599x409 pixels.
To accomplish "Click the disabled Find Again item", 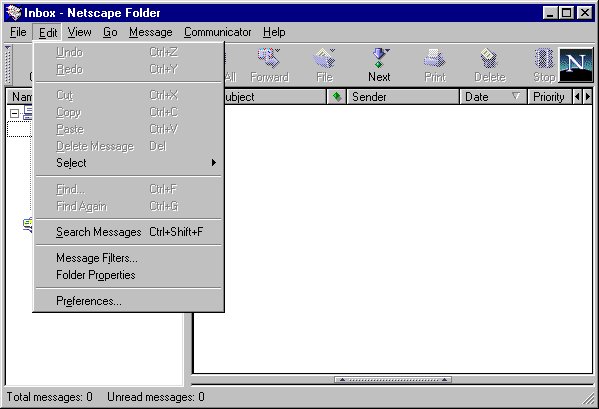I will (x=129, y=206).
